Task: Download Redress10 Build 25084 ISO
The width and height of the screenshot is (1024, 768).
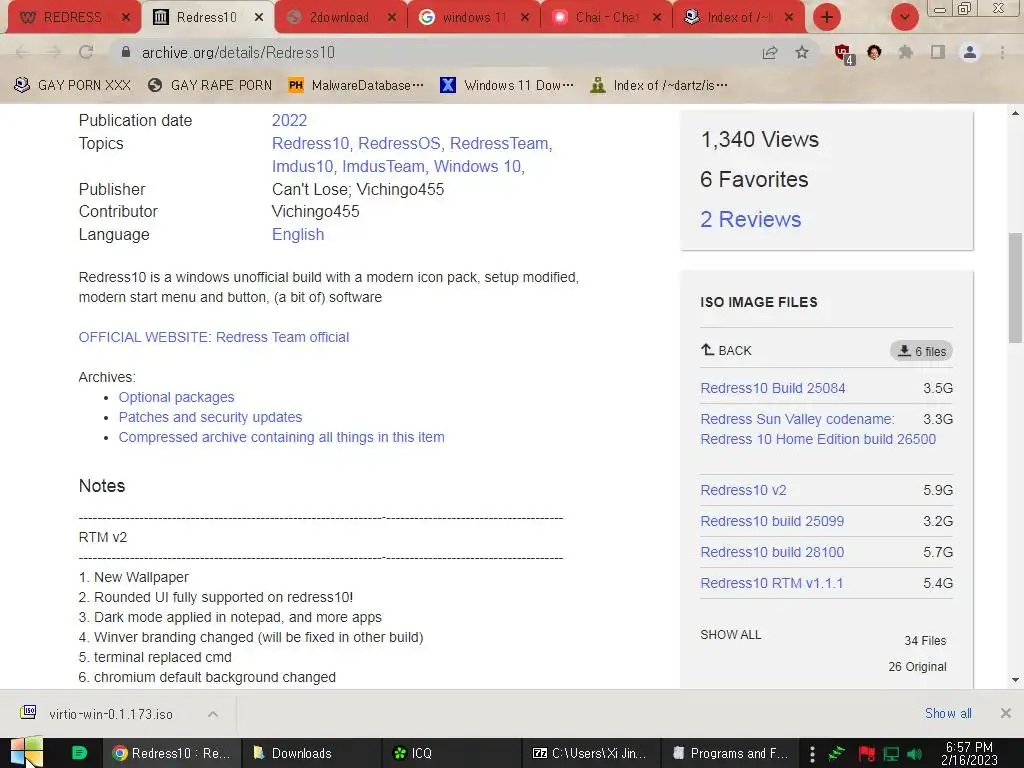Action: coord(773,388)
